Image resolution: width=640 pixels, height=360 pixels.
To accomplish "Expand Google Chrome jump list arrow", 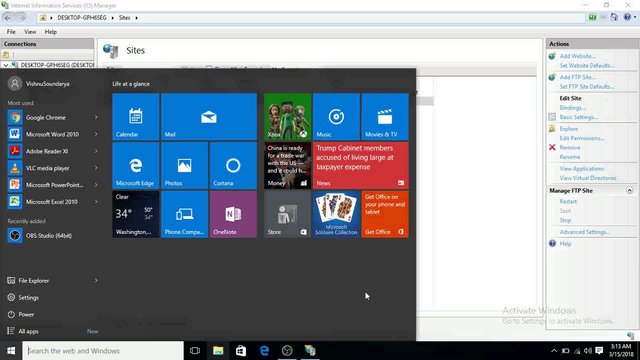I will pos(96,118).
